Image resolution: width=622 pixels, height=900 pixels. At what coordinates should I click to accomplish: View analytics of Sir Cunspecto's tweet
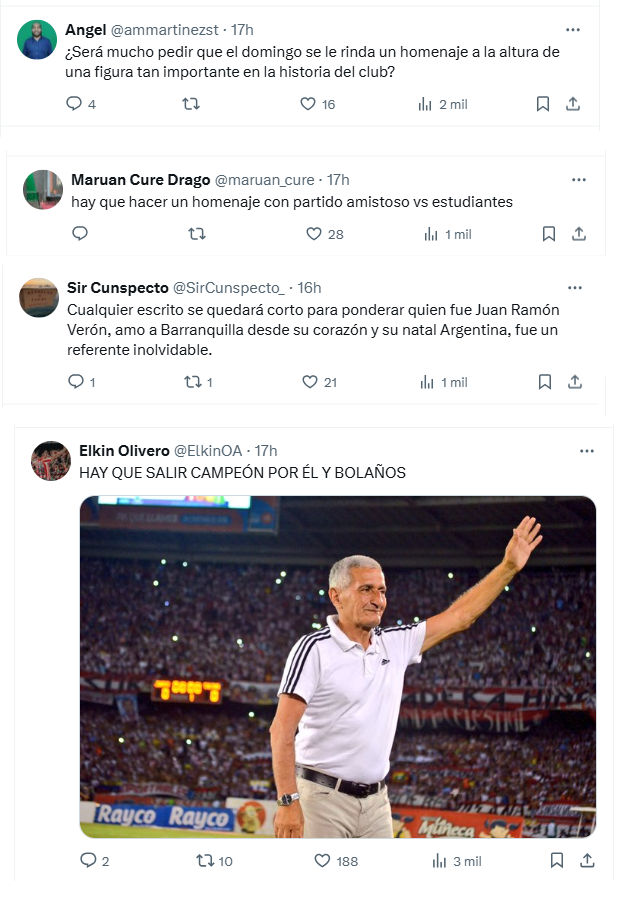tap(427, 382)
